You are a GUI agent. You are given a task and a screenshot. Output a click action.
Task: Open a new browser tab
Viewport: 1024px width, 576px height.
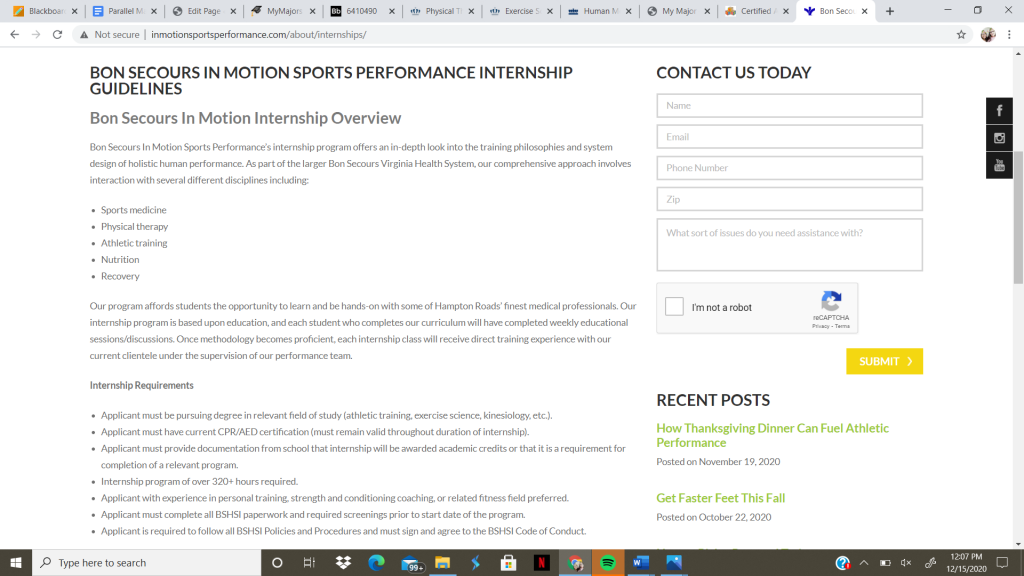889,11
